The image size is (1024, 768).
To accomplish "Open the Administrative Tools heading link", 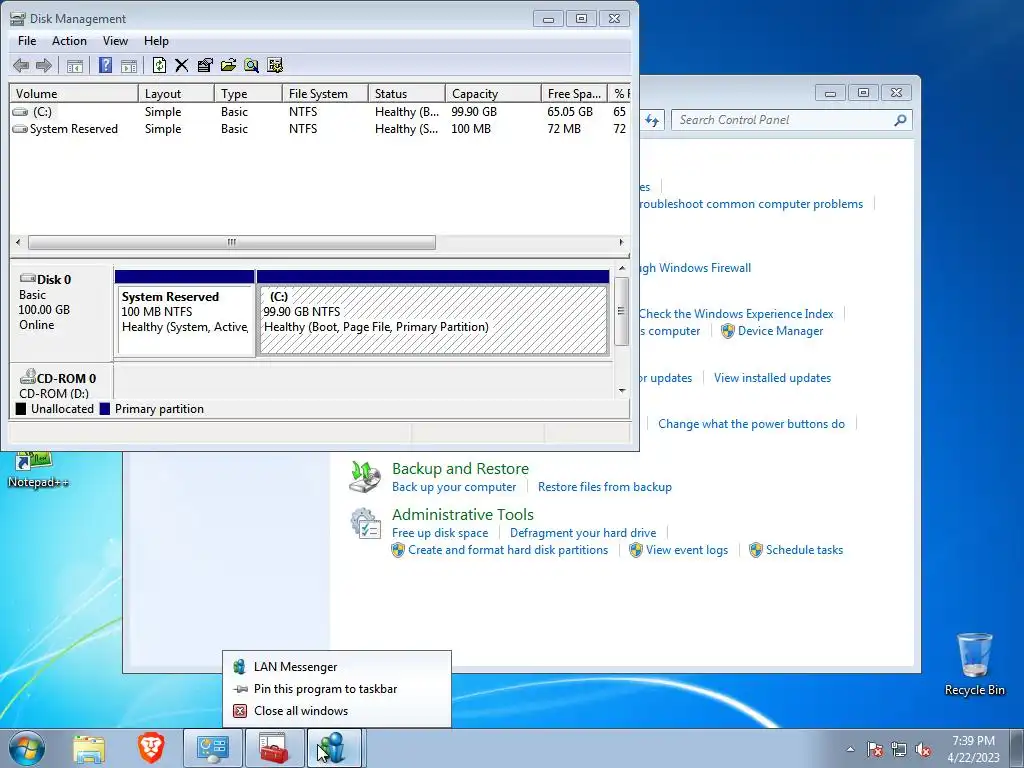I will click(x=463, y=515).
